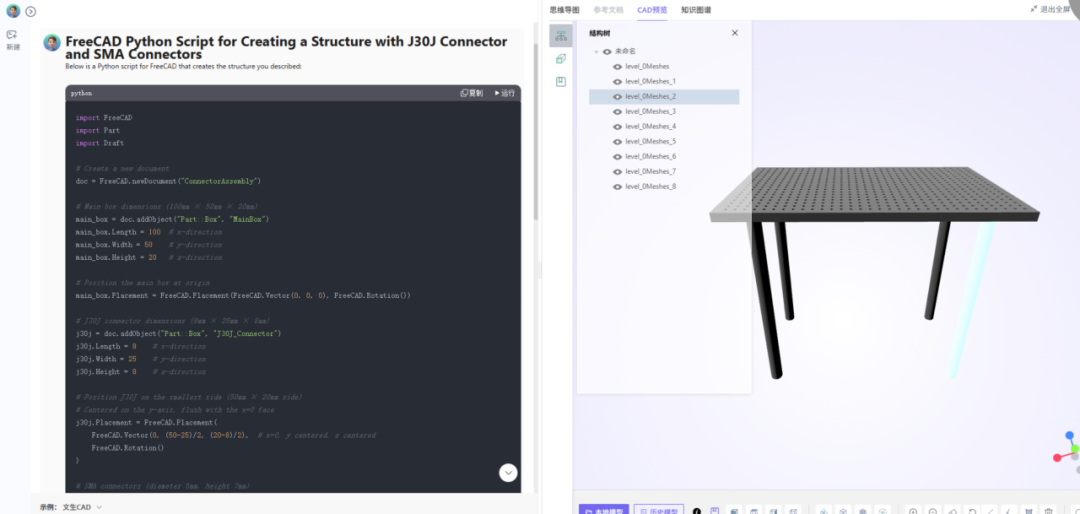Close the 结构树 panel

(x=734, y=33)
